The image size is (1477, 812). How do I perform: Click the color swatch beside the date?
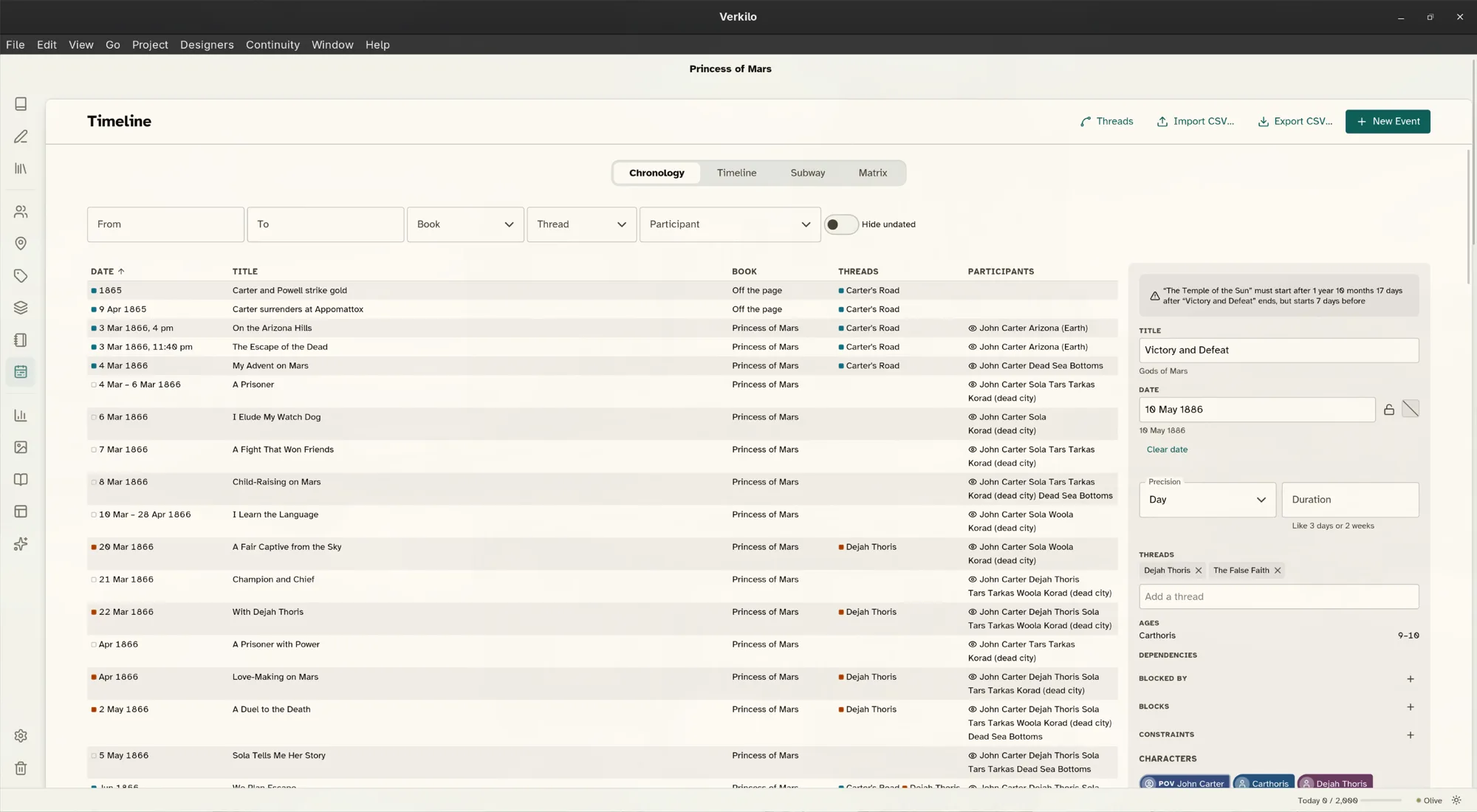pos(1411,409)
